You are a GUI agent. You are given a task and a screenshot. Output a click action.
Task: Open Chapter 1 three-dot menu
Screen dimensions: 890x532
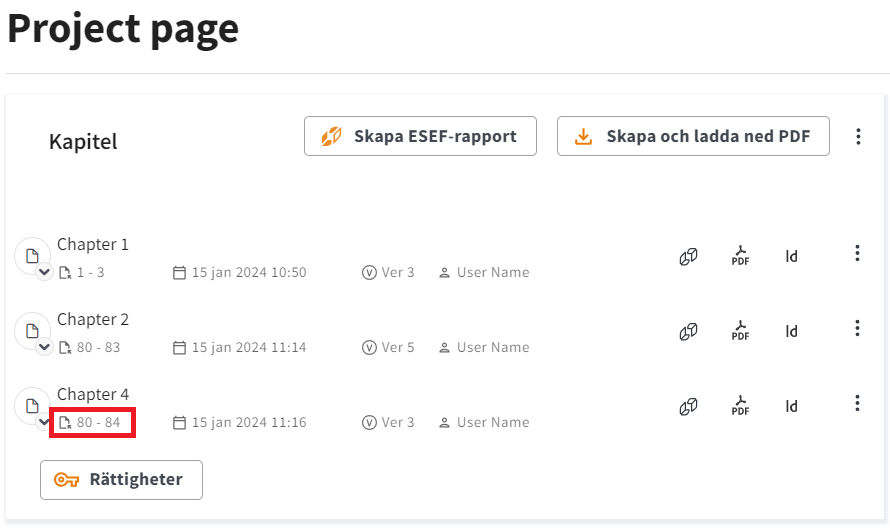[x=857, y=253]
